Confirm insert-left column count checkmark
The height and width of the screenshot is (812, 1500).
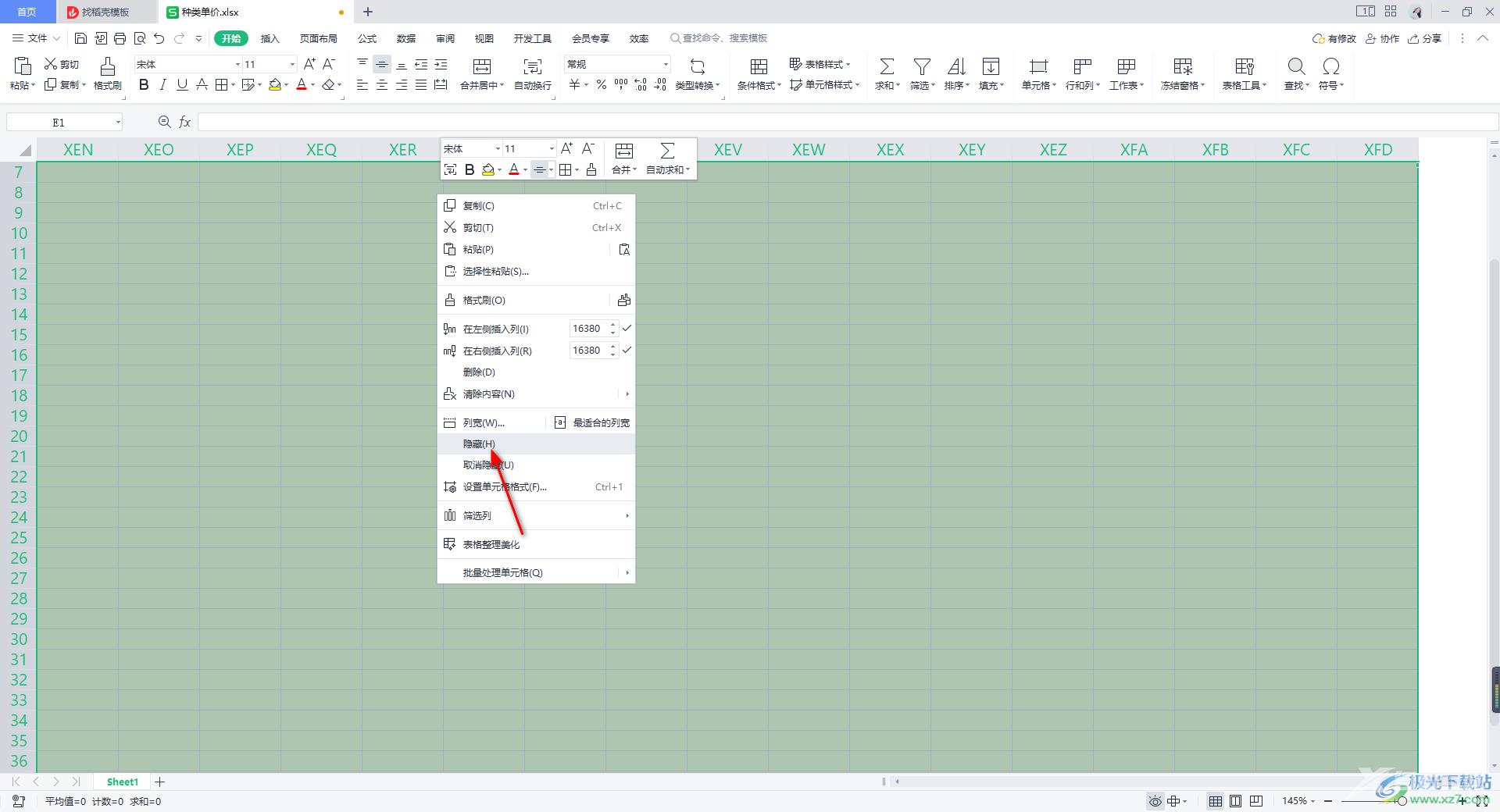[627, 329]
